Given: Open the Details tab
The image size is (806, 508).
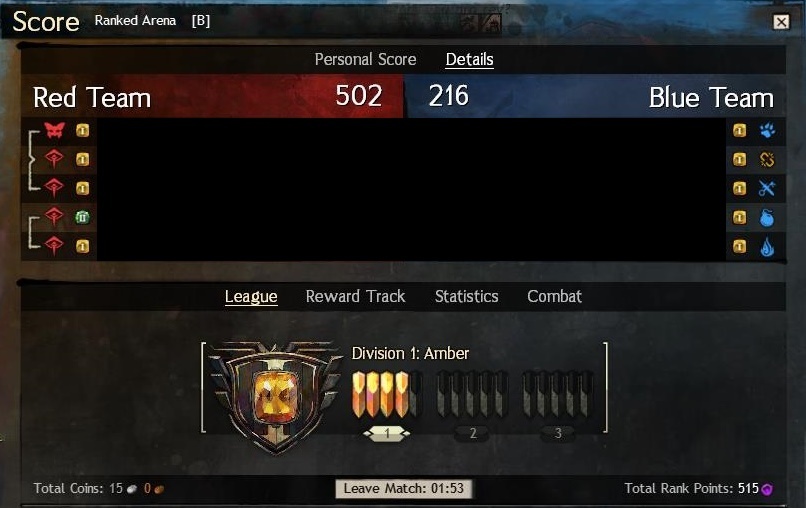Looking at the screenshot, I should tap(469, 60).
